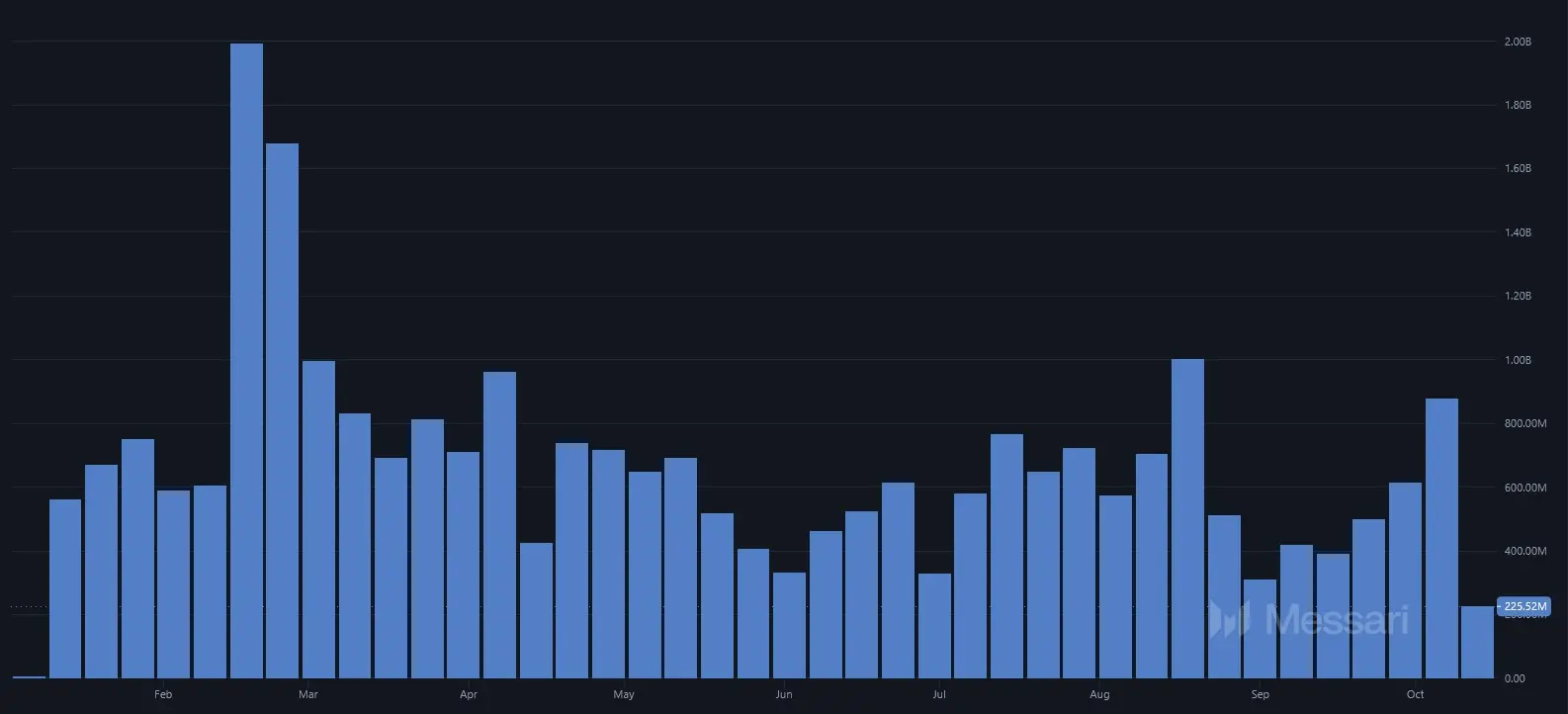
Task: Select the second-tallest bar just before Mar
Action: [x=282, y=410]
